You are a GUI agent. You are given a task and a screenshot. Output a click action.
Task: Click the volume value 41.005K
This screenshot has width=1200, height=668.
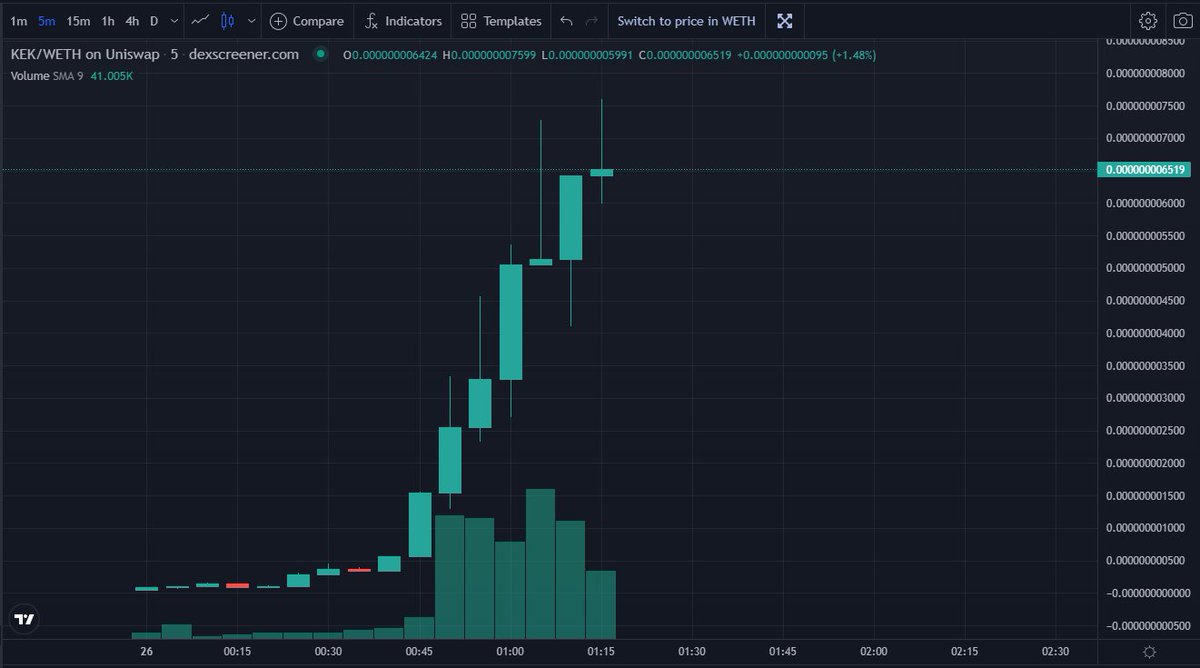pyautogui.click(x=112, y=75)
